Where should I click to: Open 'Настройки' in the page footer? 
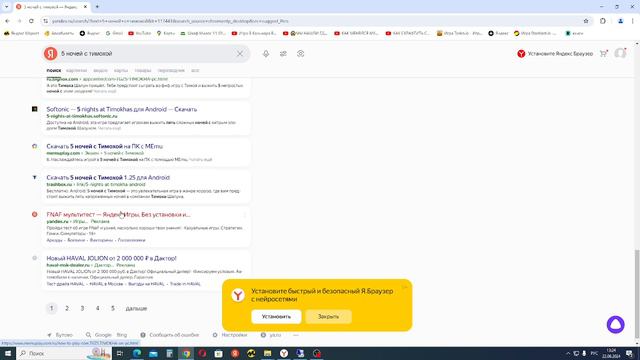pyautogui.click(x=230, y=335)
